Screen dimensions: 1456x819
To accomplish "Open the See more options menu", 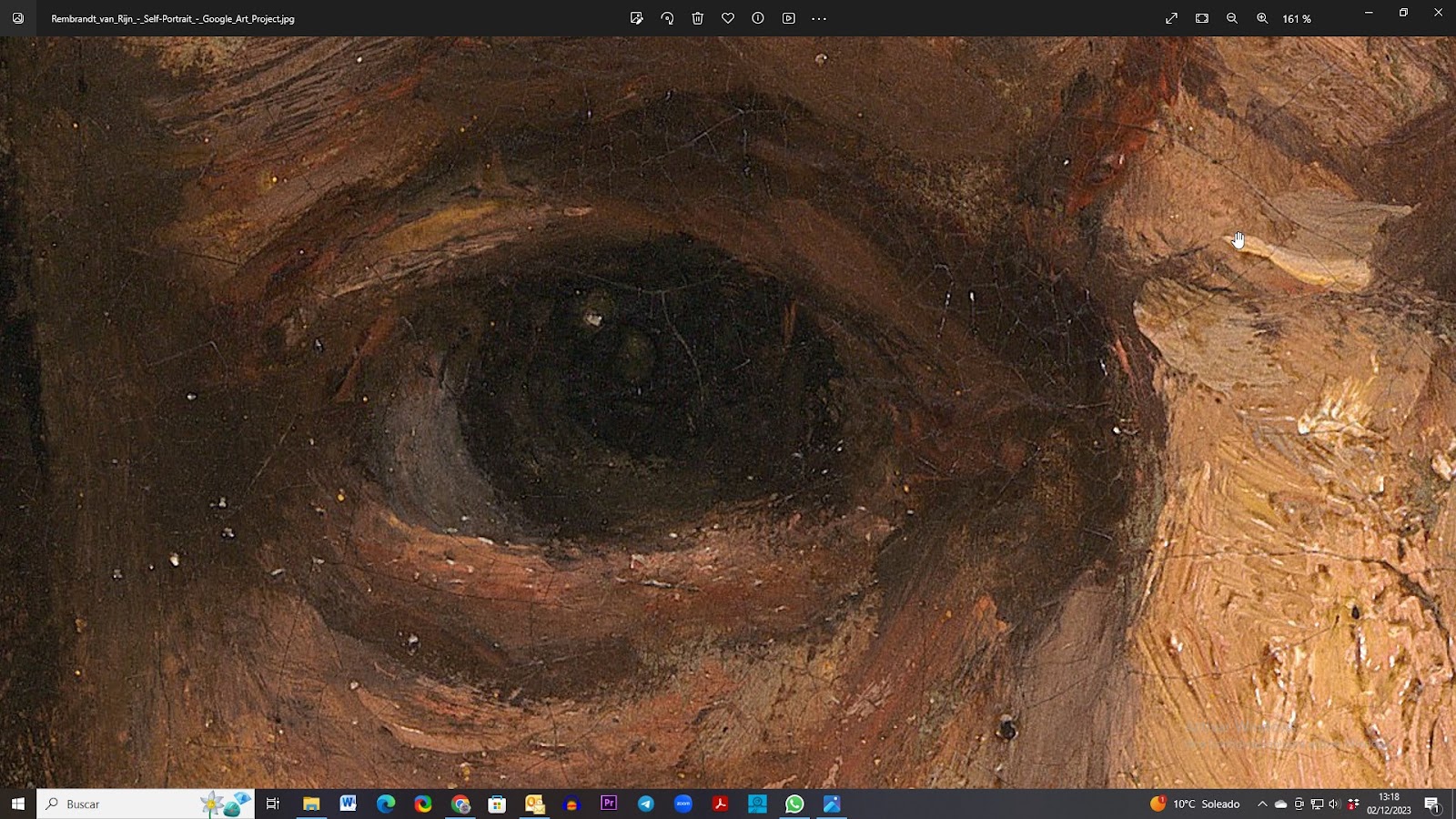I will 819,18.
